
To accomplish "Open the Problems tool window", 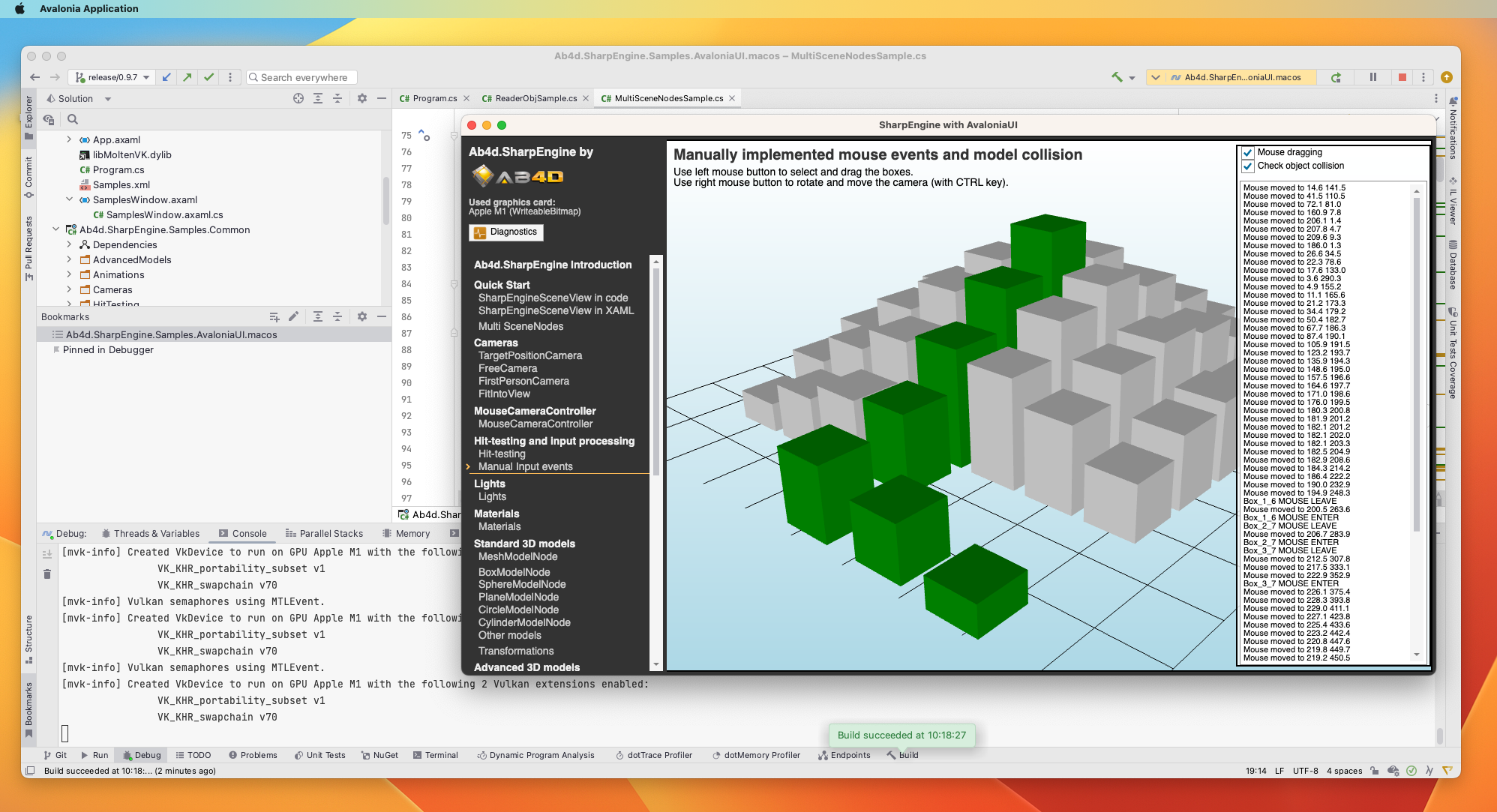I will [253, 755].
